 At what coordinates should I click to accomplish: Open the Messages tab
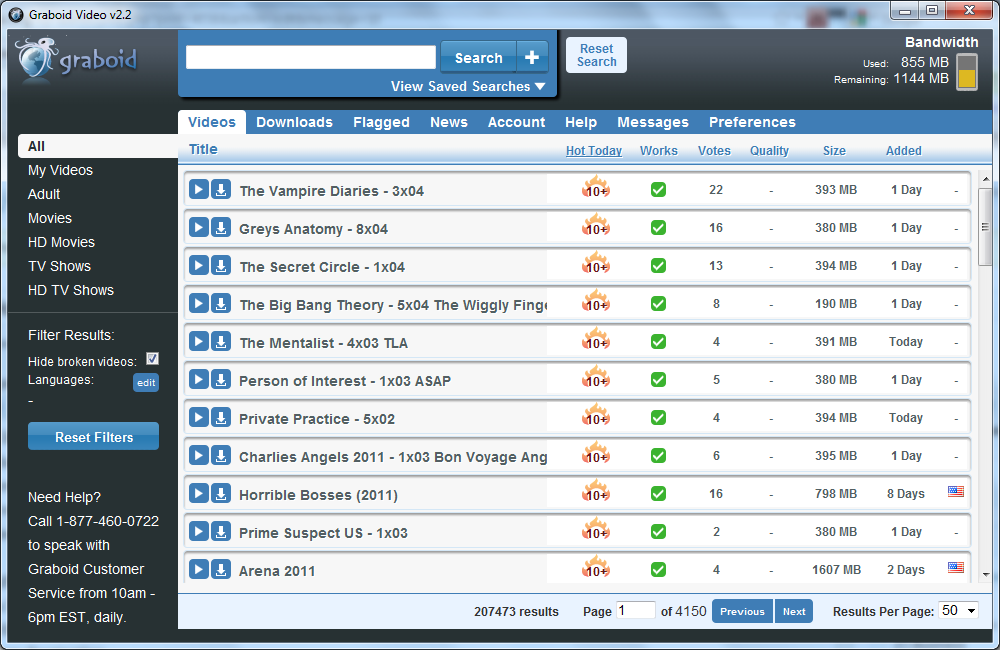[653, 122]
